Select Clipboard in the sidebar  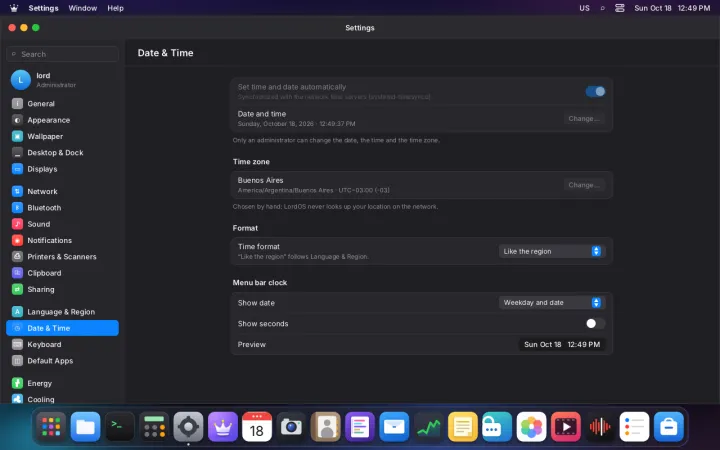[62, 273]
